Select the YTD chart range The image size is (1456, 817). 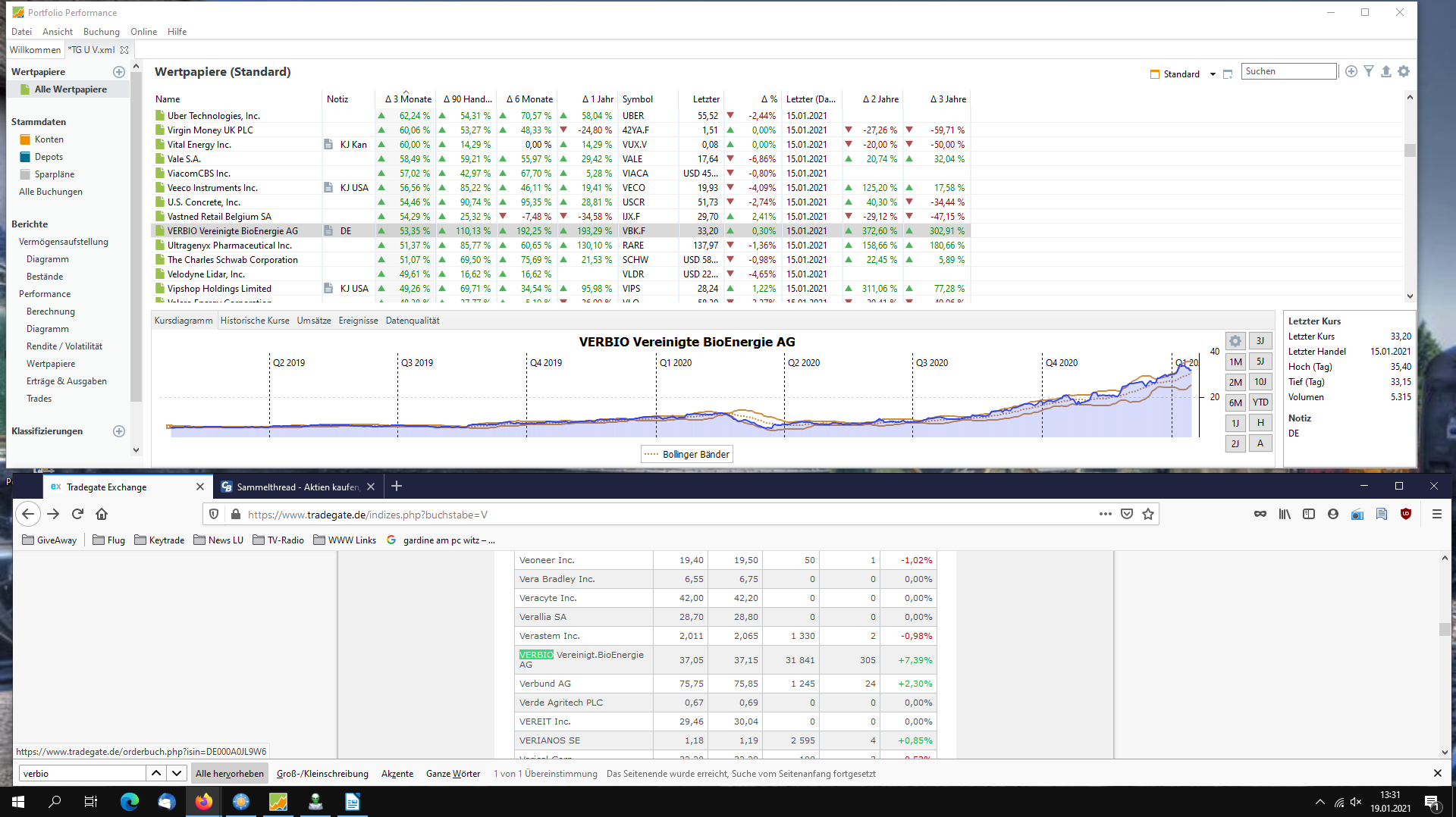click(x=1260, y=402)
